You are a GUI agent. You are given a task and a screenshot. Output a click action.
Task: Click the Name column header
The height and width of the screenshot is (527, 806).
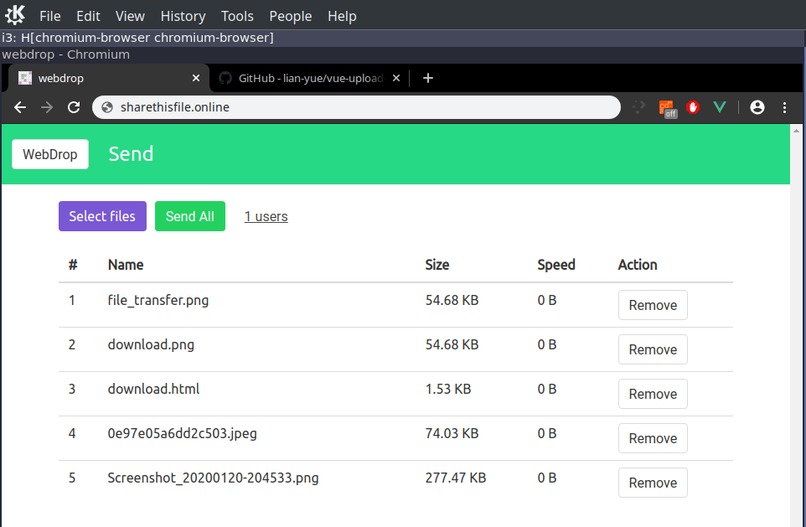click(x=125, y=265)
